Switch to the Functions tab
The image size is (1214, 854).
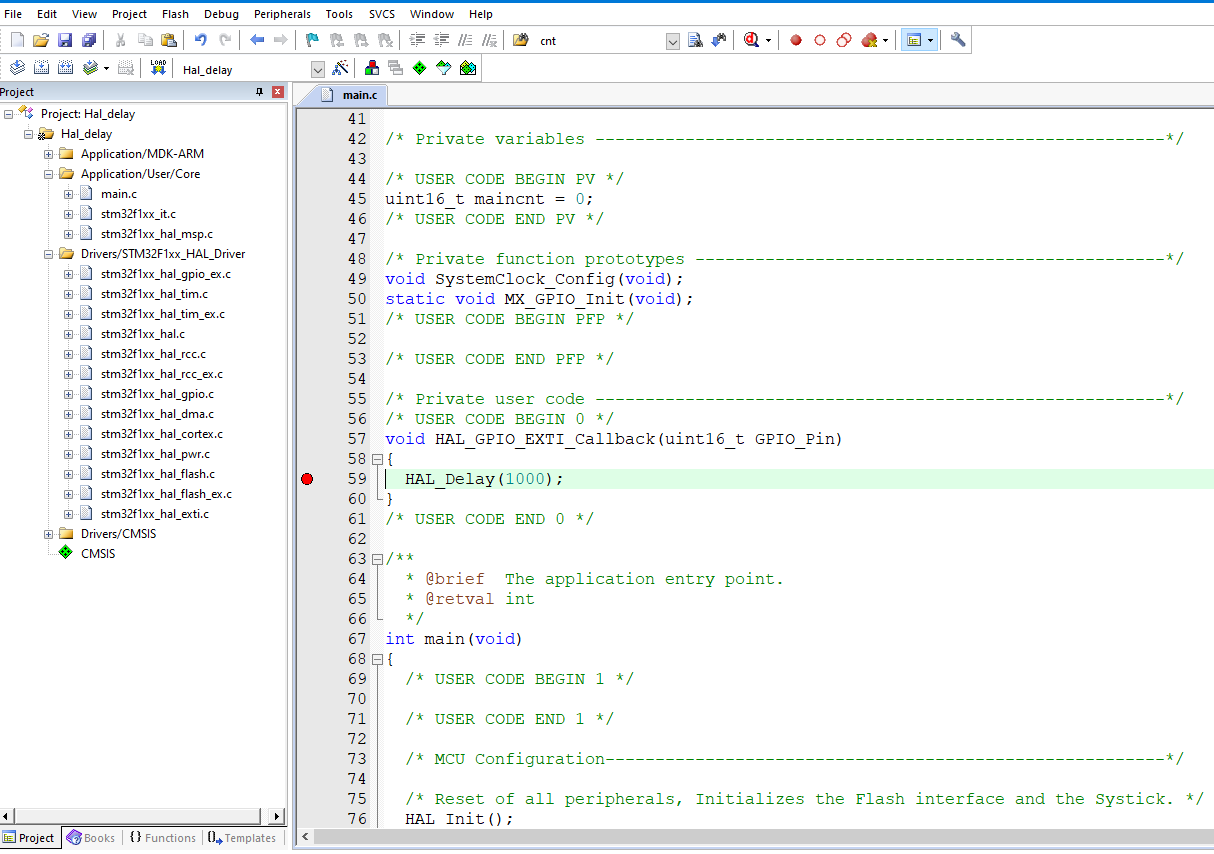tap(162, 838)
